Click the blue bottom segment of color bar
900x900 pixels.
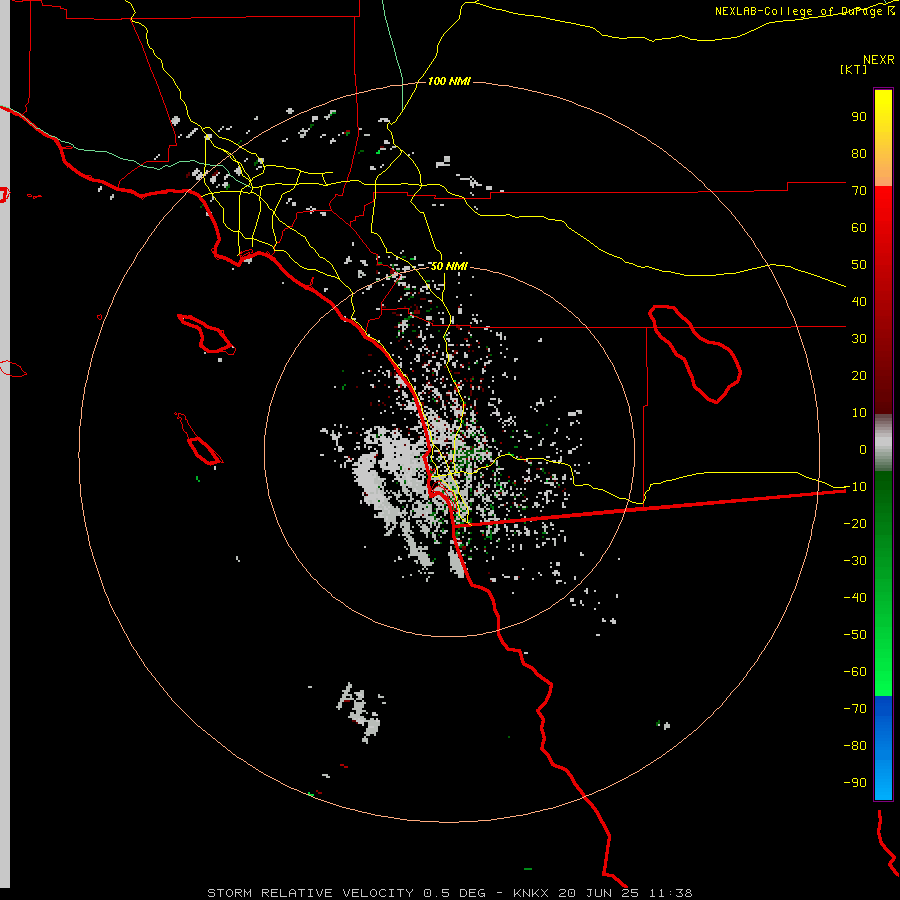[883, 748]
